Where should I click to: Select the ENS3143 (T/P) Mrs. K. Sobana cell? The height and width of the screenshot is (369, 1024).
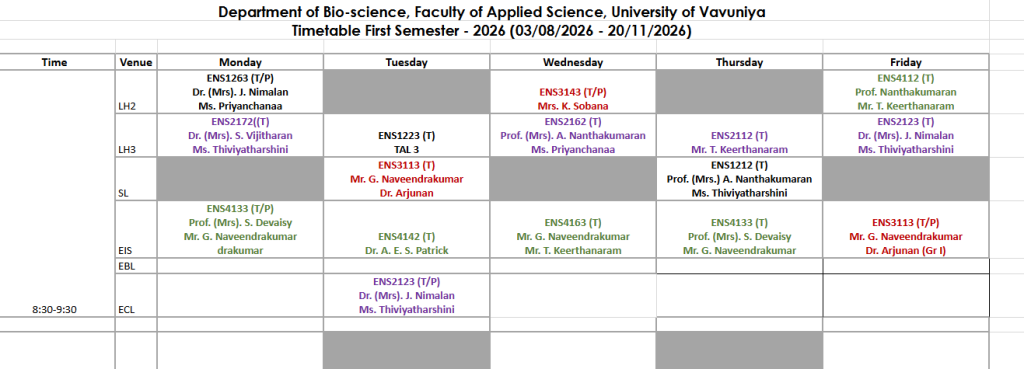[x=573, y=91]
